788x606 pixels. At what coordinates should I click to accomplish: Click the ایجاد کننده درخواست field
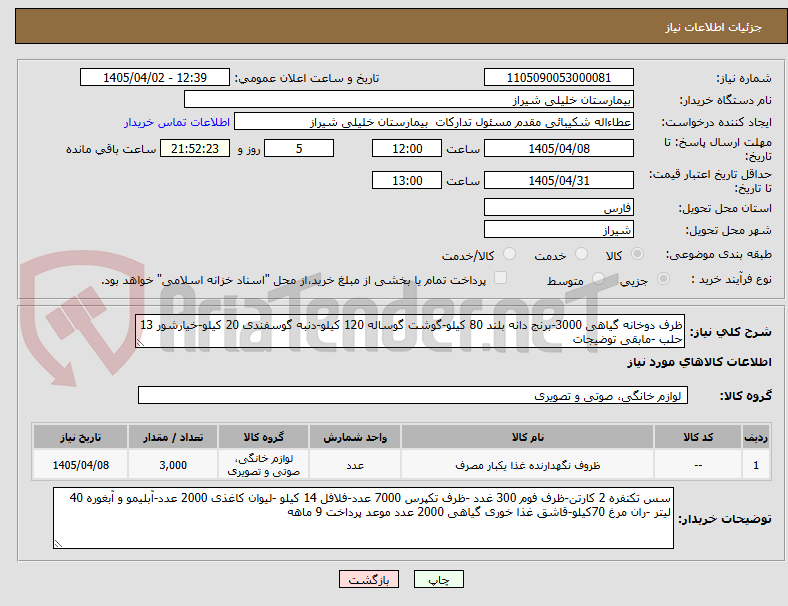pos(434,122)
